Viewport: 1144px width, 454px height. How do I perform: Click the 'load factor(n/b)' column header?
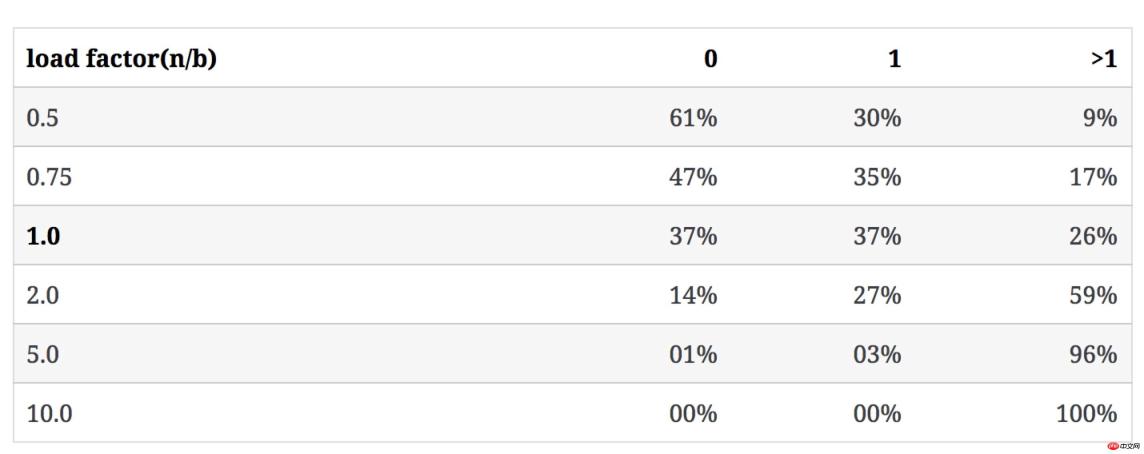121,58
